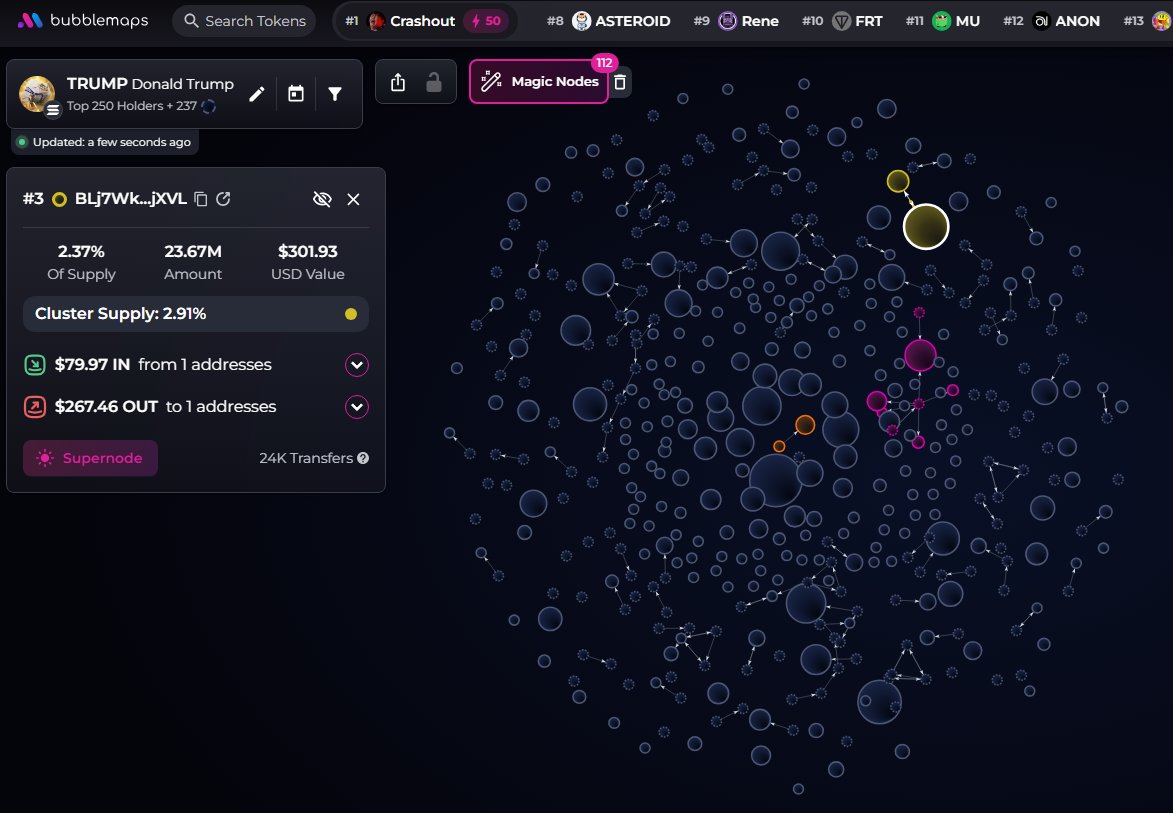Click the share export icon
The width and height of the screenshot is (1173, 813).
tap(398, 83)
